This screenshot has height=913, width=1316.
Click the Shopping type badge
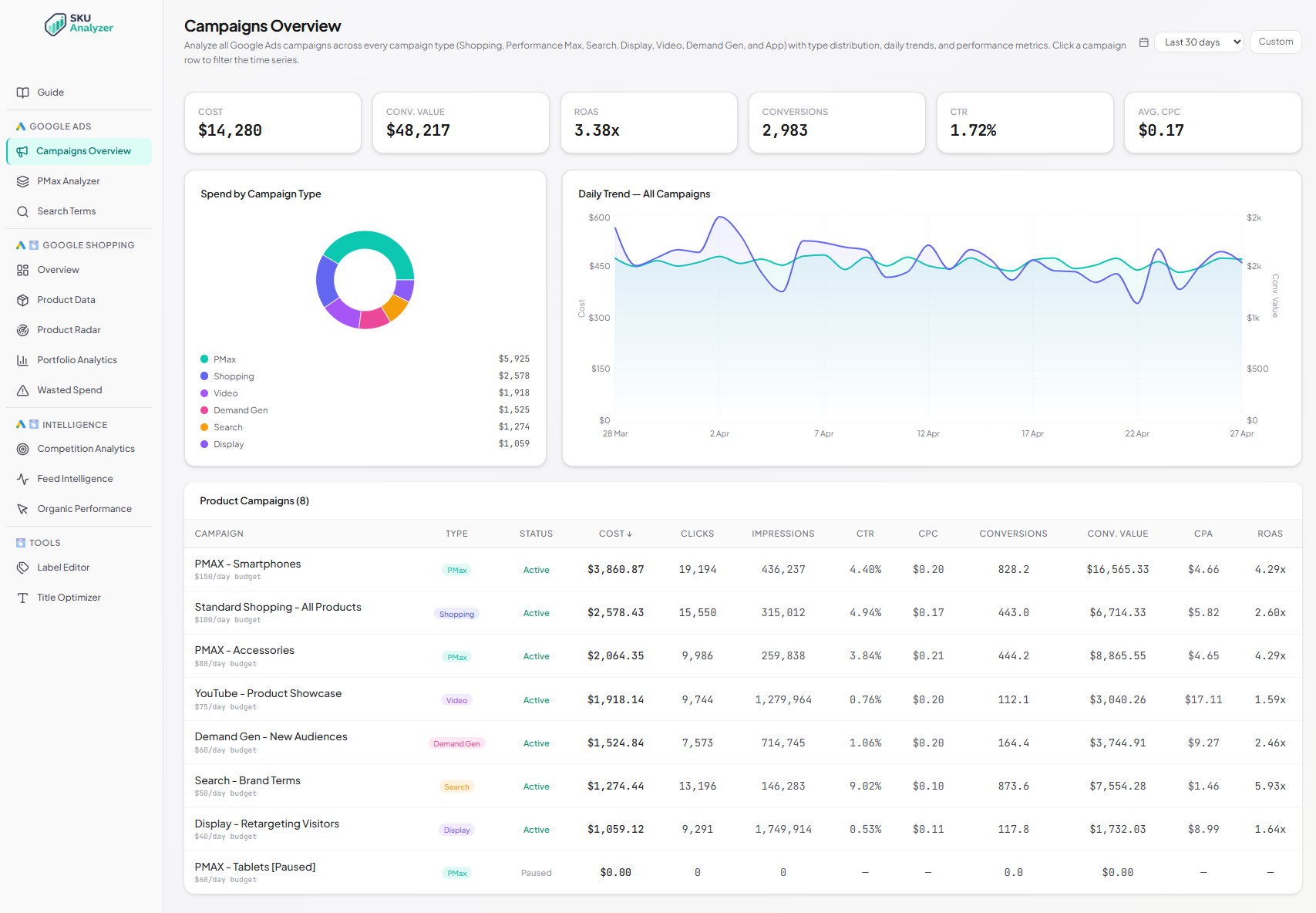coord(456,614)
